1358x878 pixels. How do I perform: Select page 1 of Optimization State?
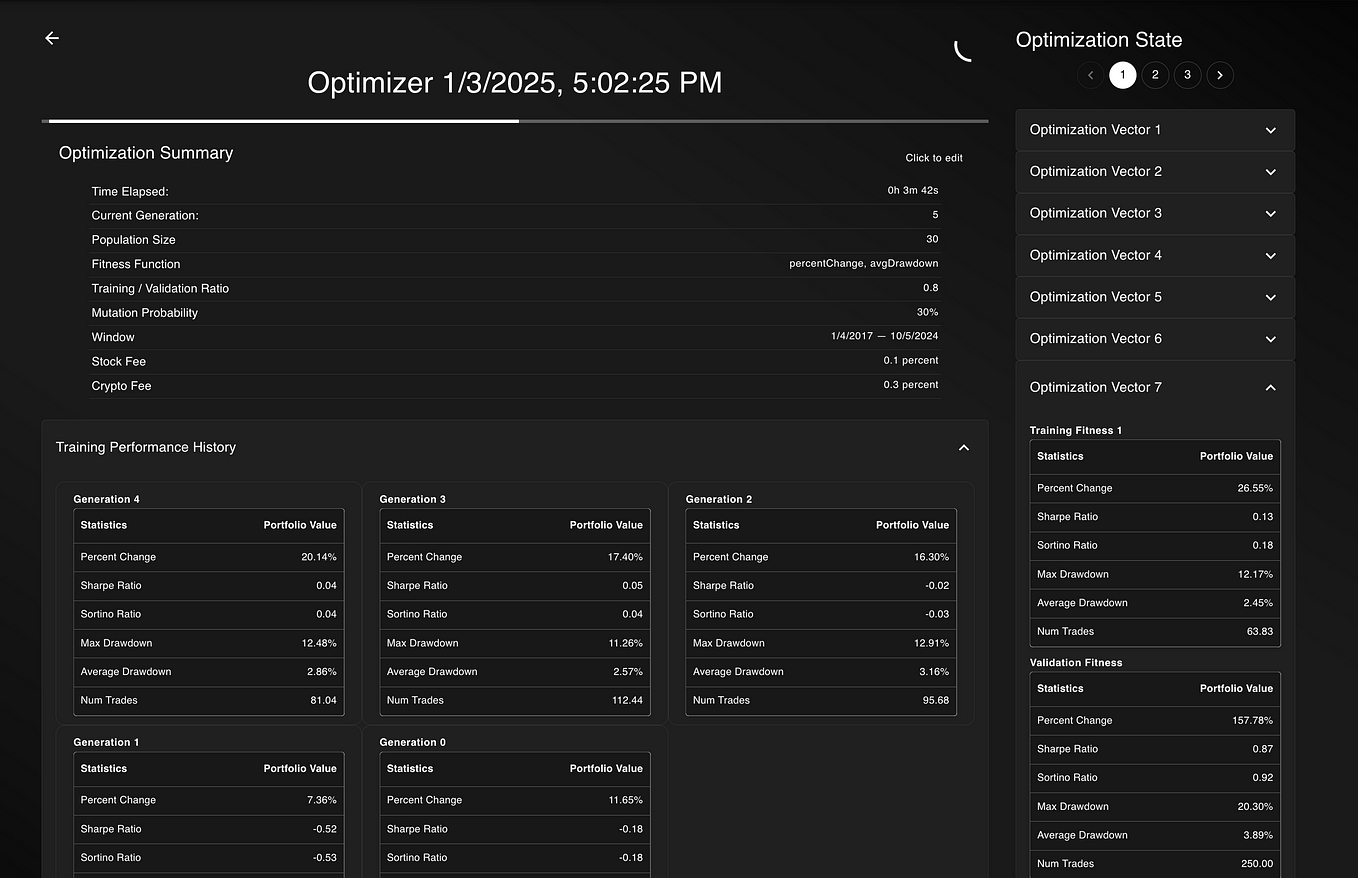click(x=1123, y=74)
